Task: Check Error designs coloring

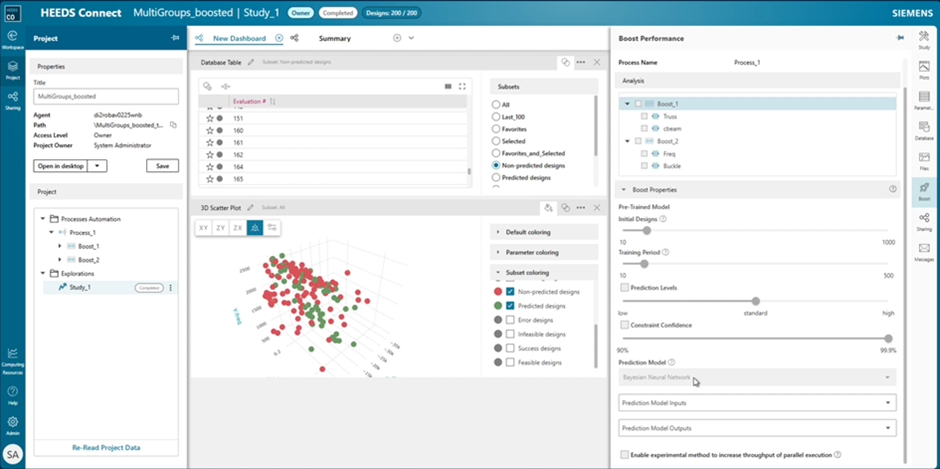Action: tap(510, 320)
